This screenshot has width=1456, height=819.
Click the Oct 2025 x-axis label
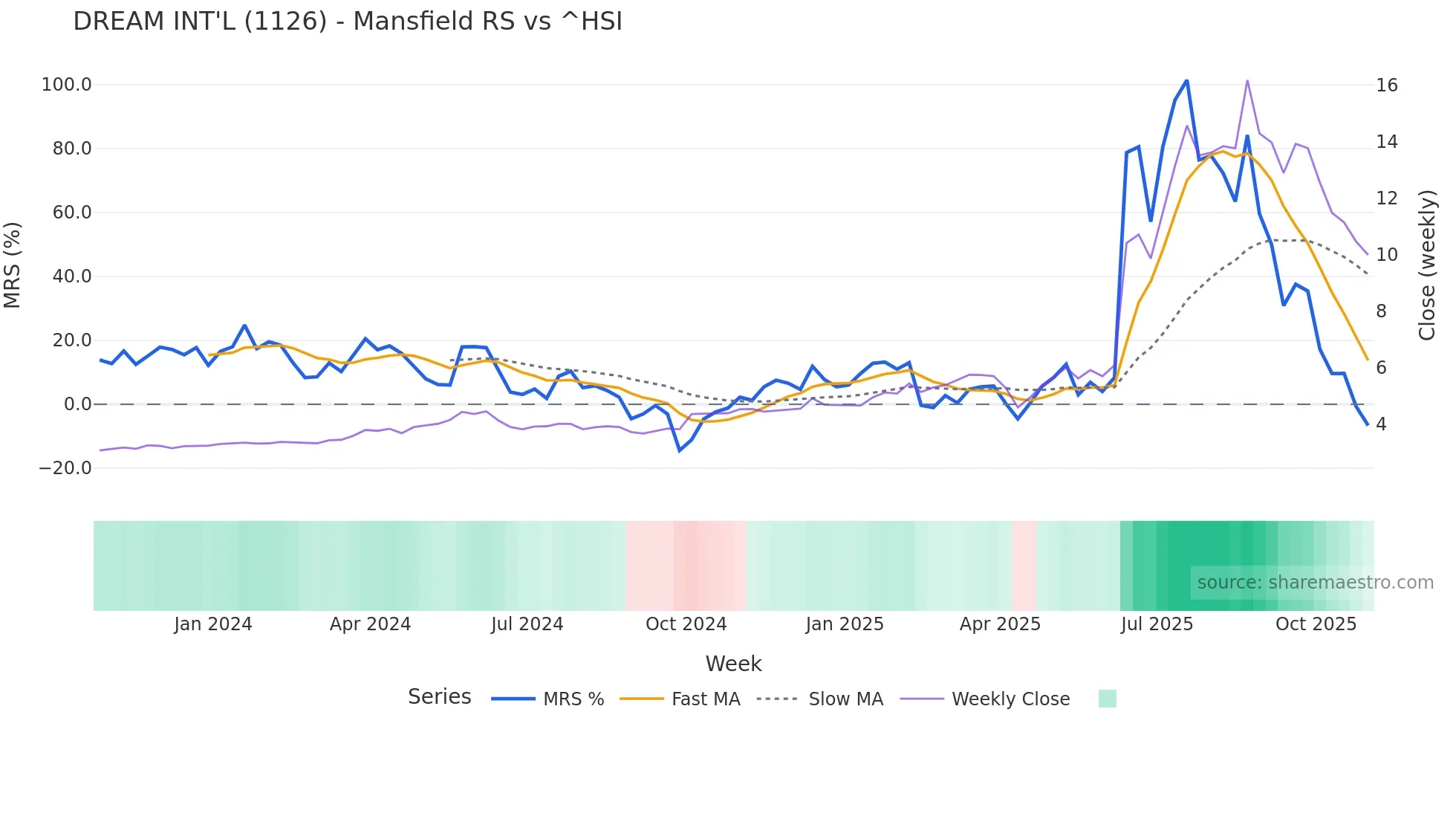pos(1316,624)
